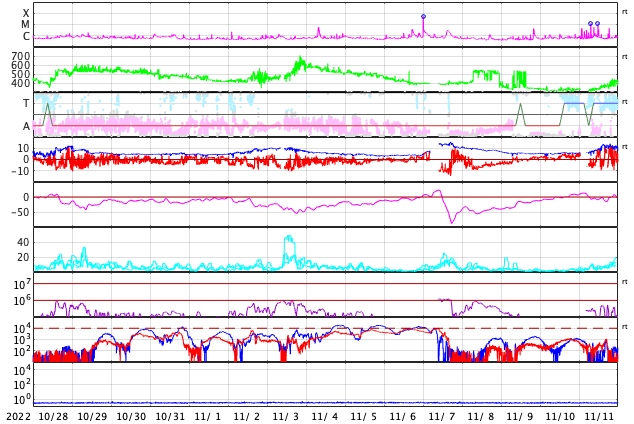
Task: Select the M flare class axis label
Action: [25, 25]
